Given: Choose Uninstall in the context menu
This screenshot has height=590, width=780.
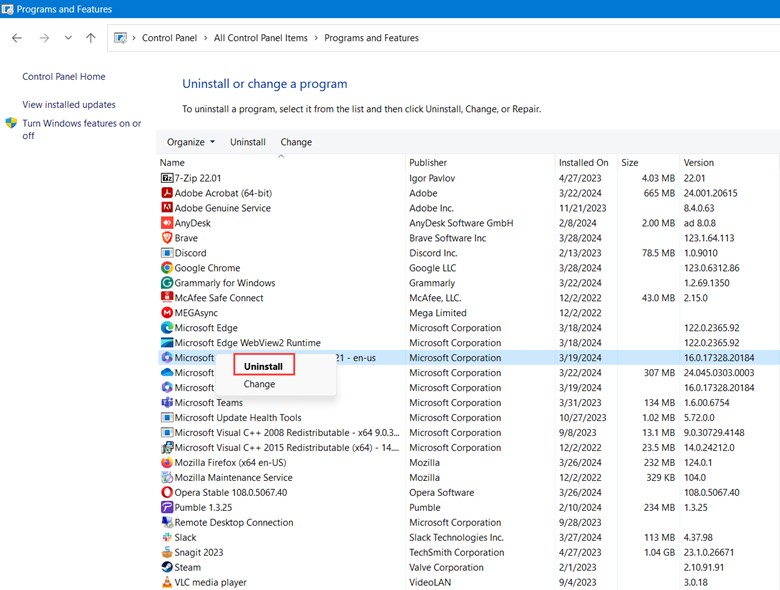Looking at the screenshot, I should [263, 366].
